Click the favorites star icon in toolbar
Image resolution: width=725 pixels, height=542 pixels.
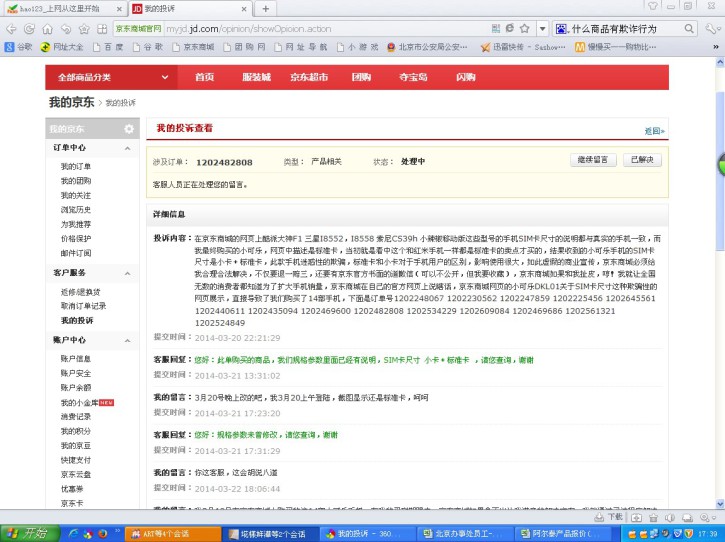(x=84, y=29)
